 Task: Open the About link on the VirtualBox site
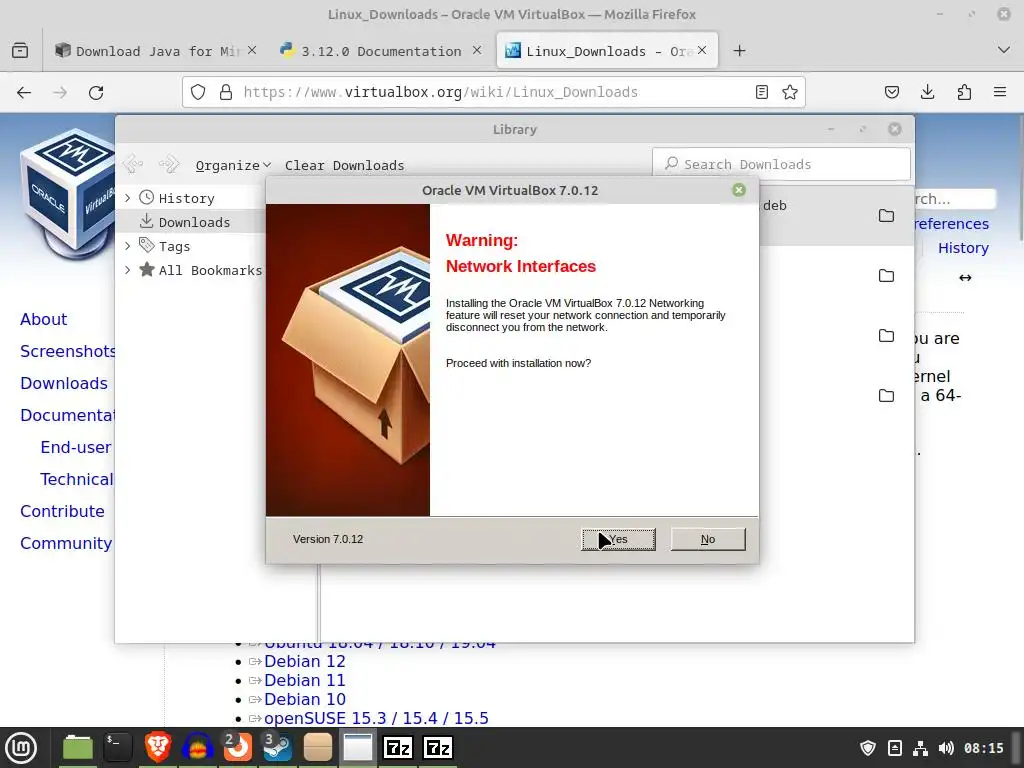(43, 319)
